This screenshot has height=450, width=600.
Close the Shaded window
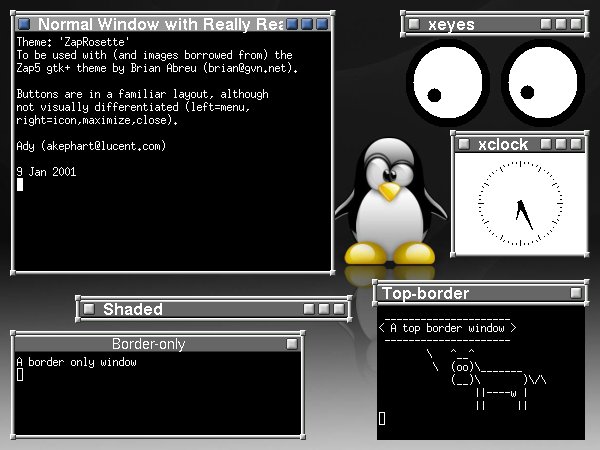339,309
